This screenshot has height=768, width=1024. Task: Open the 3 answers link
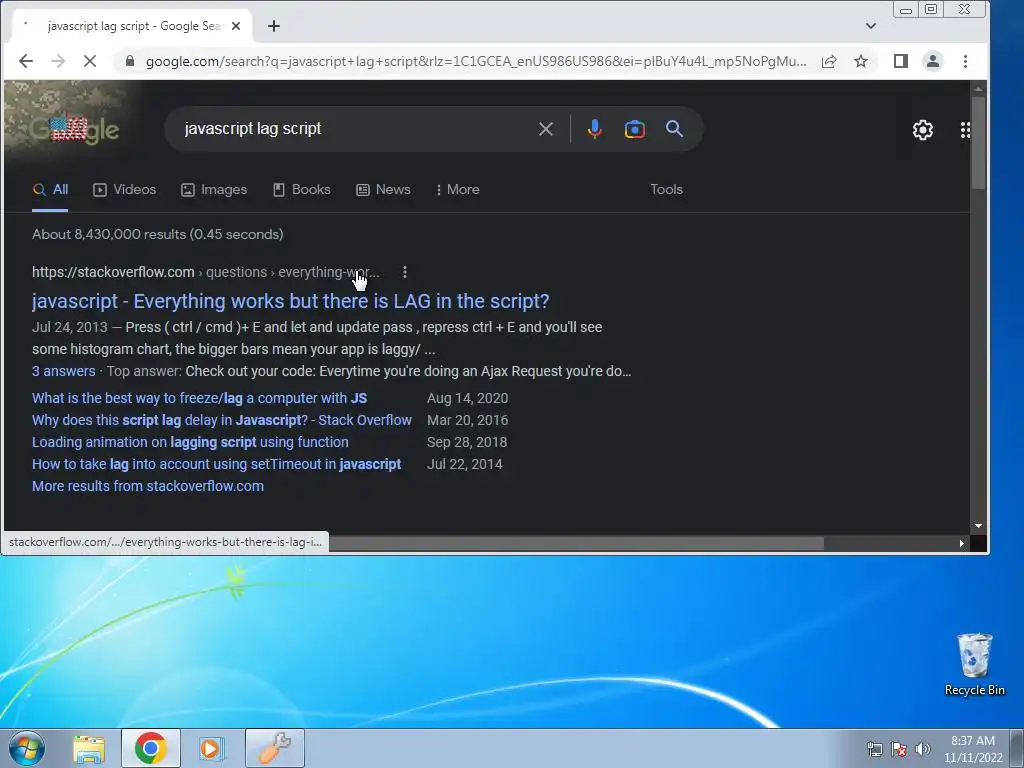click(x=63, y=371)
